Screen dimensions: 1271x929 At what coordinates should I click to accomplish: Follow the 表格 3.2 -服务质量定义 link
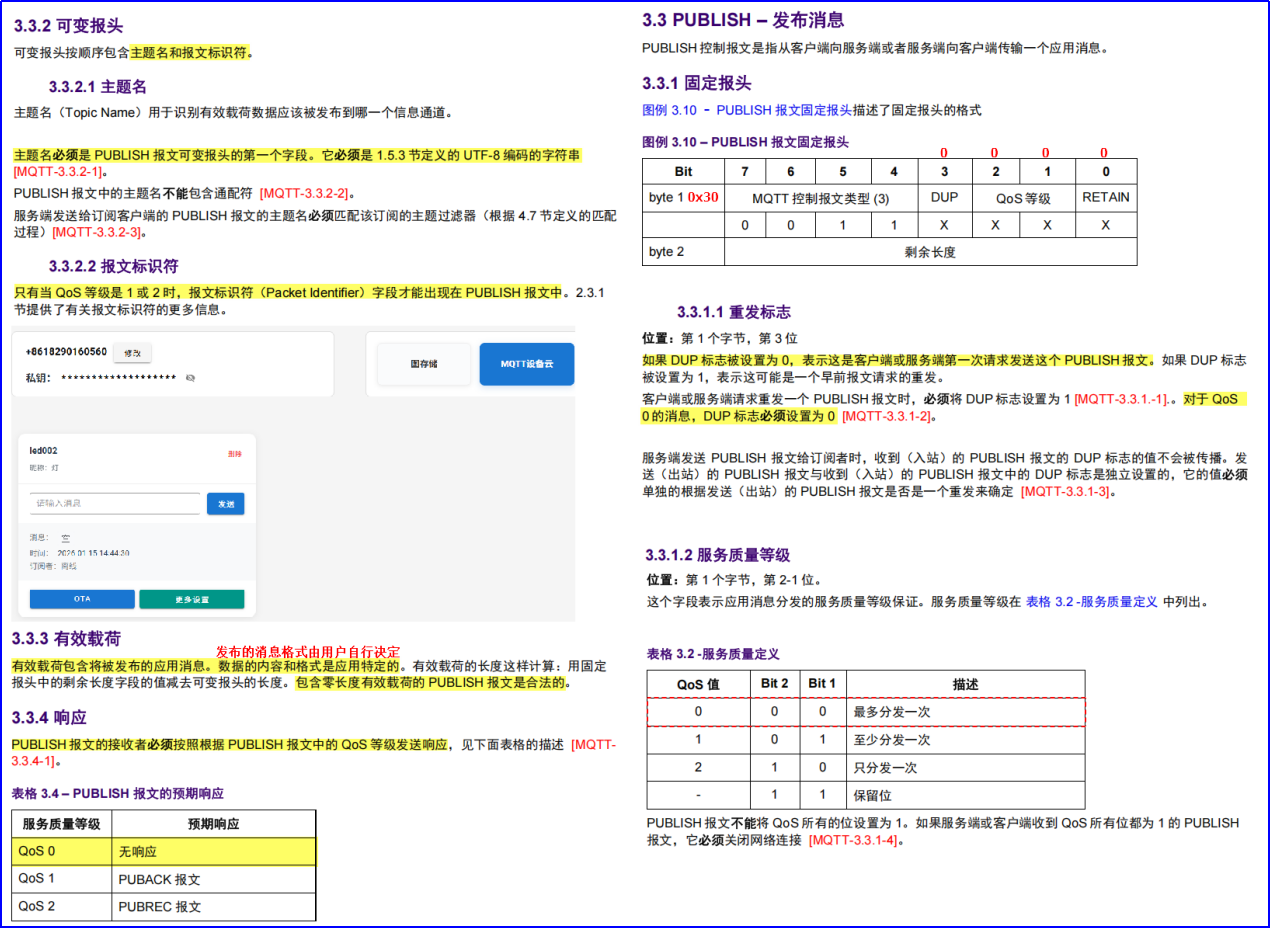[x=1092, y=602]
